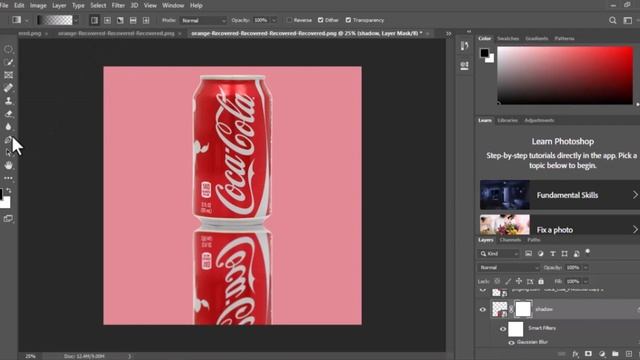Switch to the Swatches tab
The height and width of the screenshot is (360, 640).
pyautogui.click(x=508, y=38)
